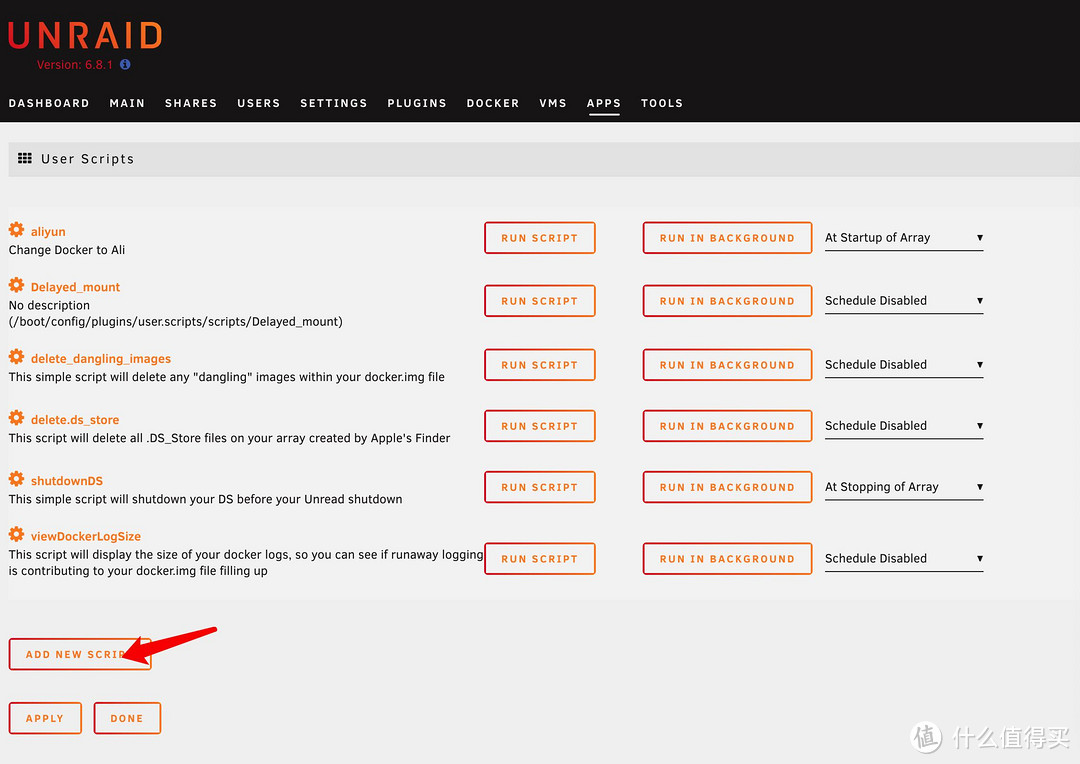1080x764 pixels.
Task: Click version info icon beside 6.8.1
Action: pos(125,64)
